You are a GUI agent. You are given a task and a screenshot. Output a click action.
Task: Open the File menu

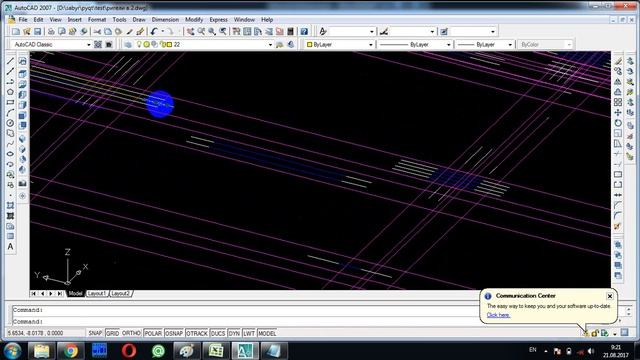23,20
